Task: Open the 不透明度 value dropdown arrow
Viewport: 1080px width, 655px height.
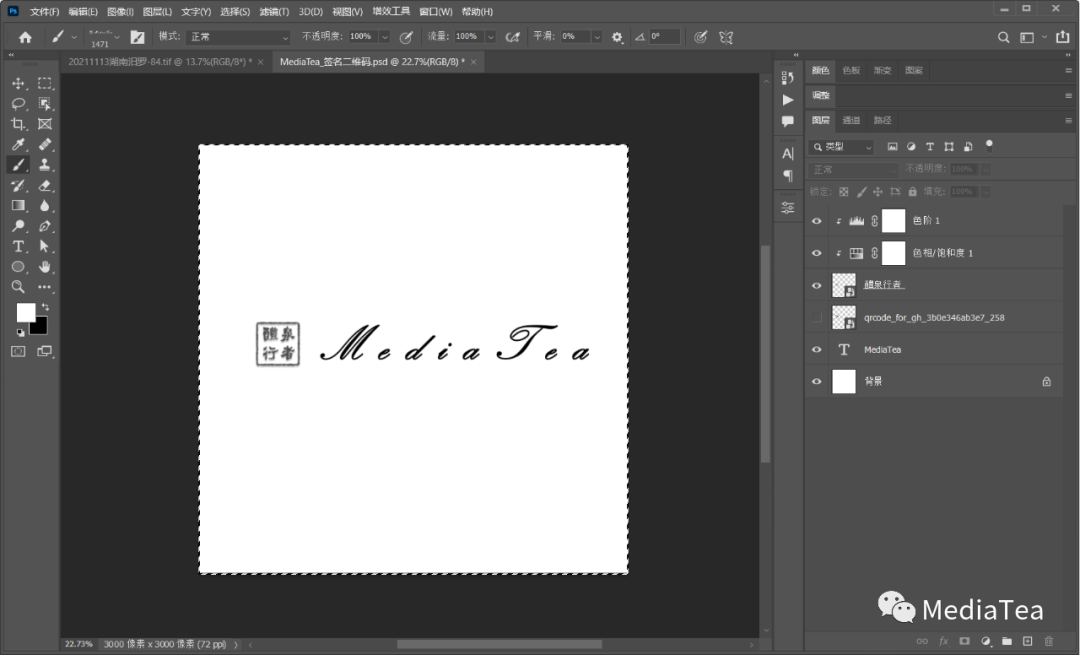Action: [x=385, y=37]
